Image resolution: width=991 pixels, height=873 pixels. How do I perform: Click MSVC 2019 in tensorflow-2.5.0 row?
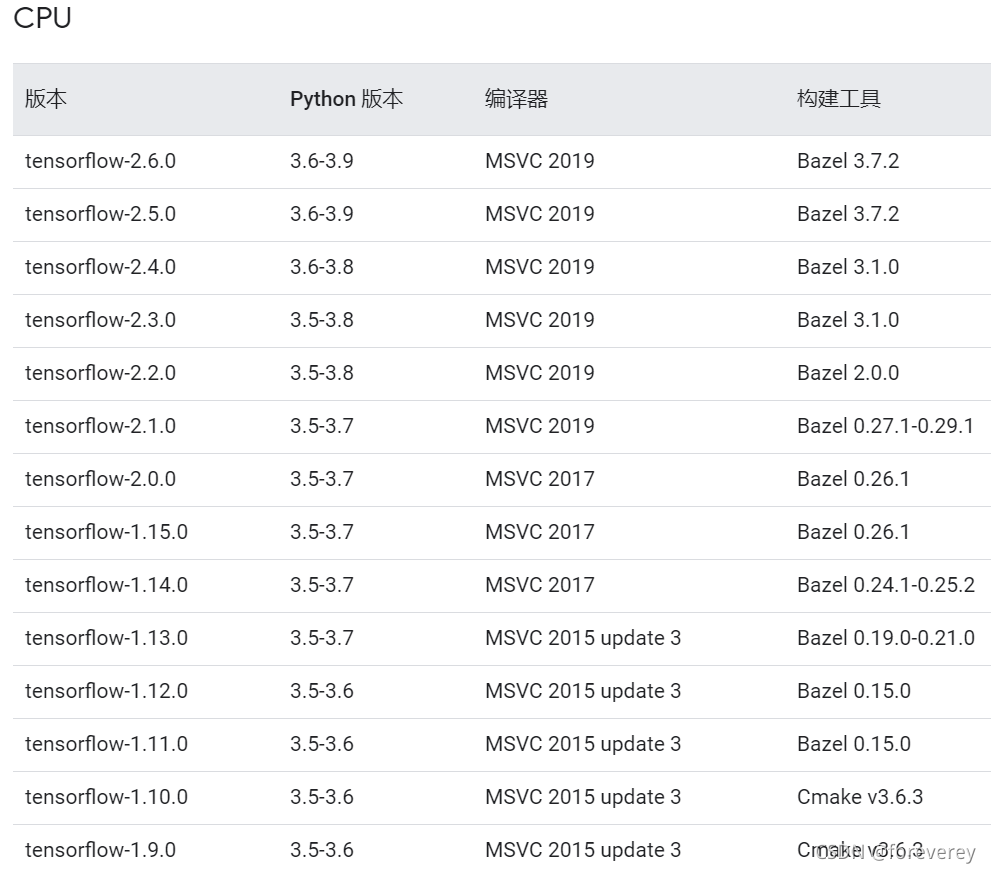540,214
